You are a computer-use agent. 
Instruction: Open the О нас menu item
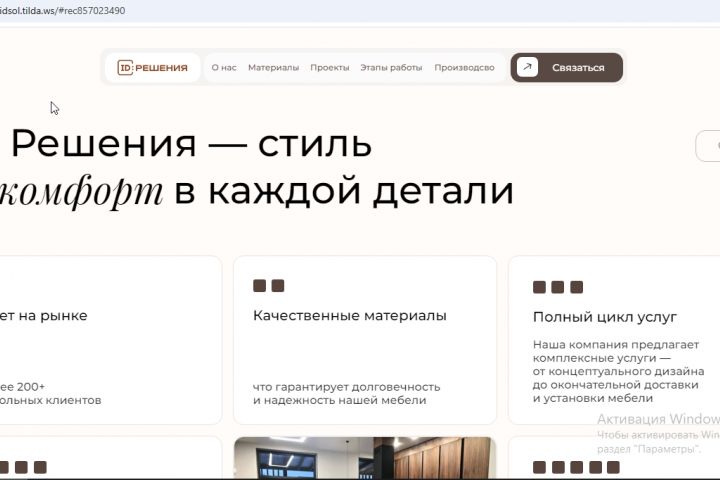pos(224,68)
